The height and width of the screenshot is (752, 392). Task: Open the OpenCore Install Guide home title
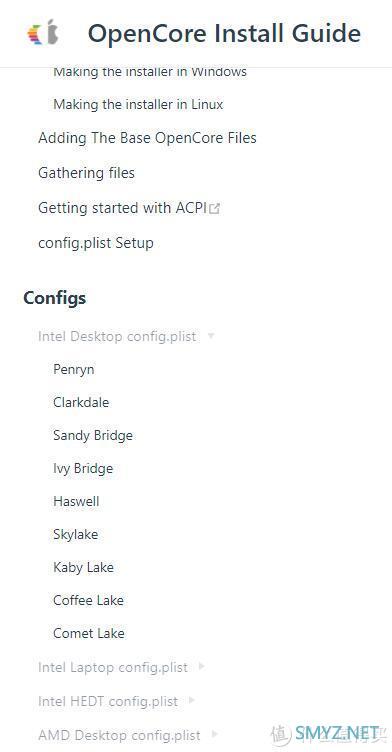pos(224,33)
